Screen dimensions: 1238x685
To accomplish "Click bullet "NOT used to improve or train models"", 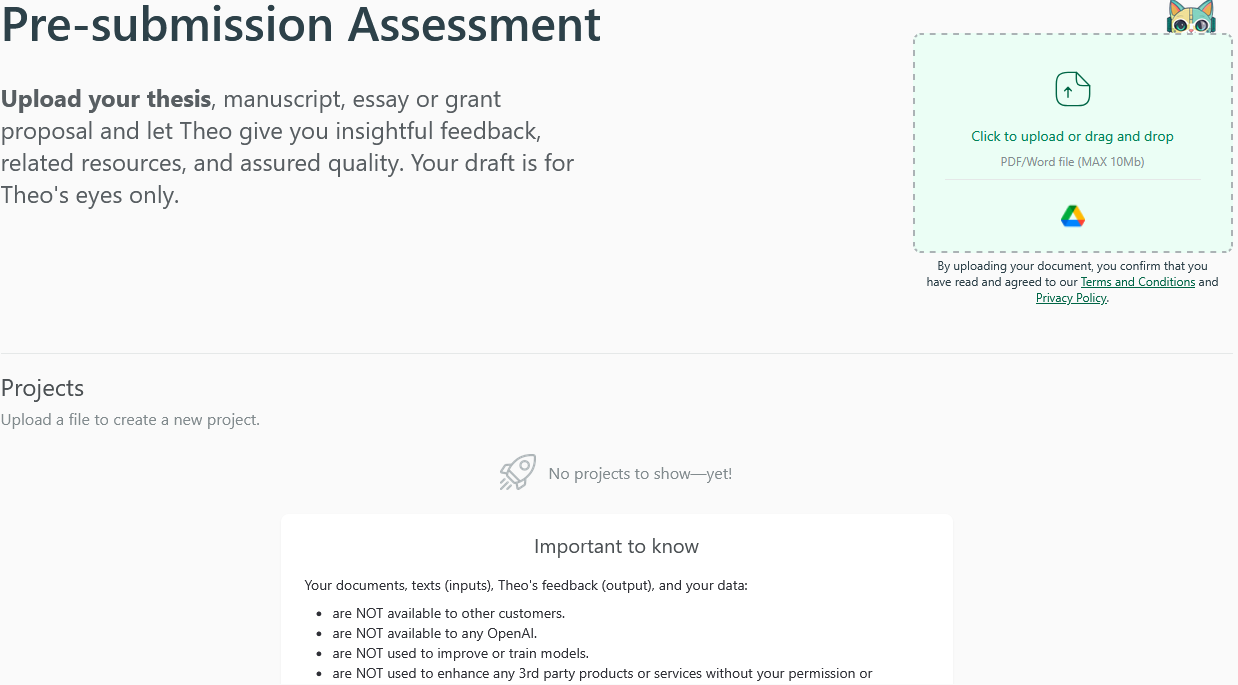I will 460,653.
